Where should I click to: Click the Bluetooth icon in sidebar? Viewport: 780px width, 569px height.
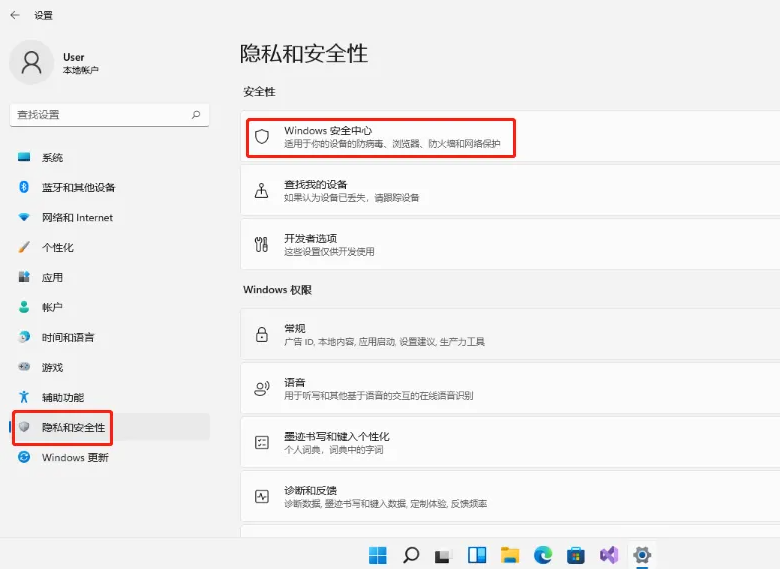24,187
